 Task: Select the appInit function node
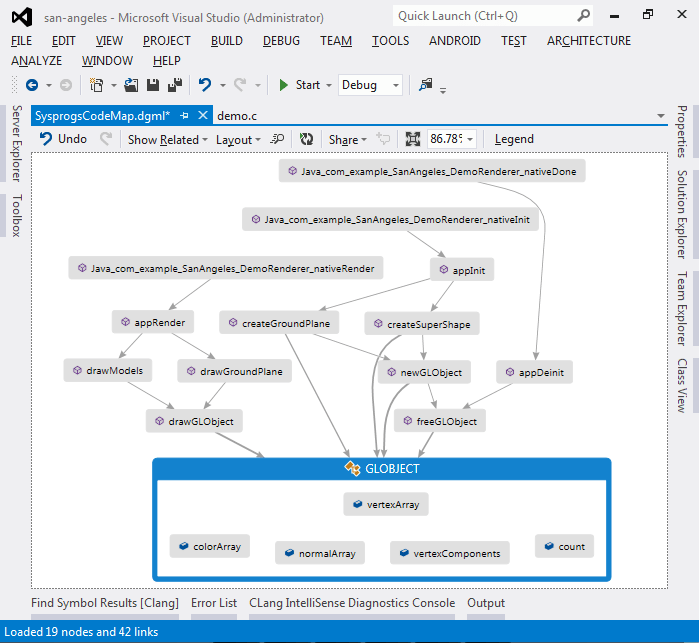[x=462, y=269]
